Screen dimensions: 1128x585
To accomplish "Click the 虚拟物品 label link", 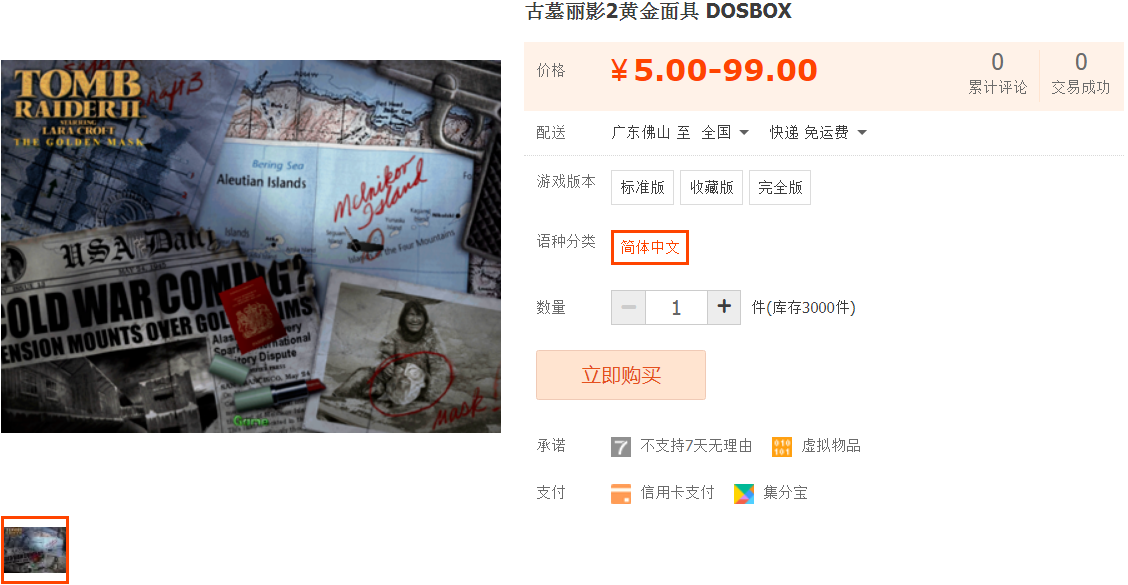I will pos(831,446).
